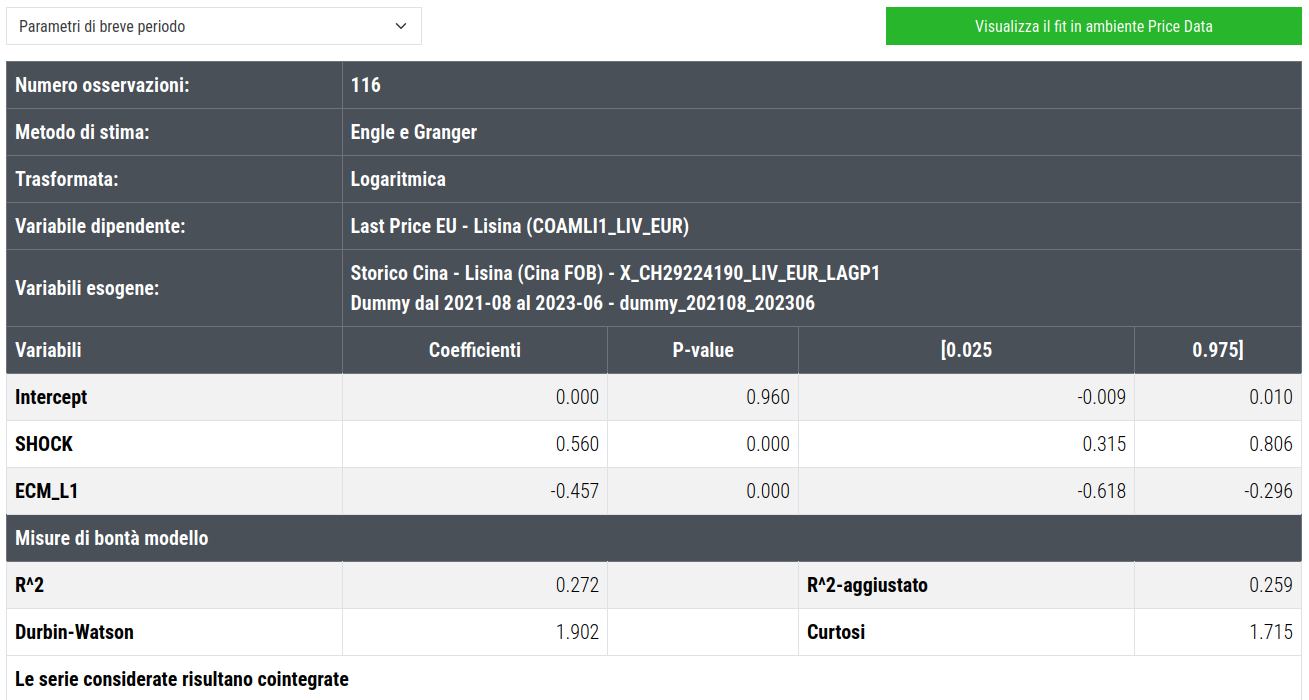Select the 'R^2-aggiustato' label
Viewport: 1309px width, 700px height.
(x=867, y=585)
